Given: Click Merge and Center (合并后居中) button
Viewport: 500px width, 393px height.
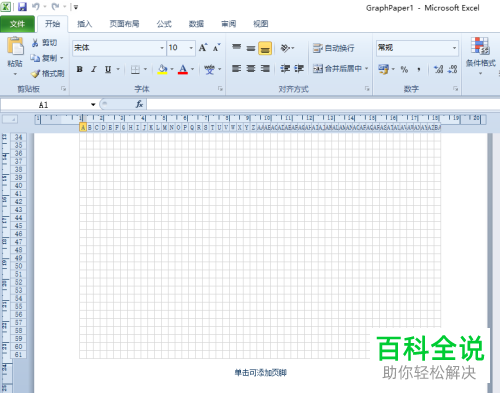Looking at the screenshot, I should [x=337, y=69].
